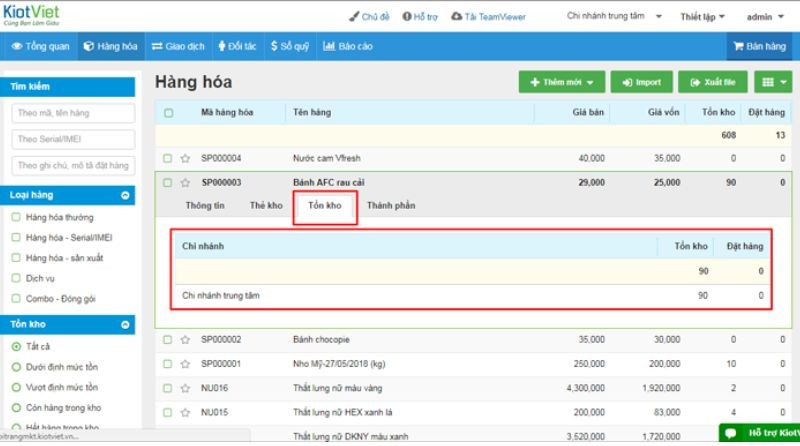The image size is (800, 446).
Task: Star the NU016 Thắt lưng item
Action: tap(185, 388)
